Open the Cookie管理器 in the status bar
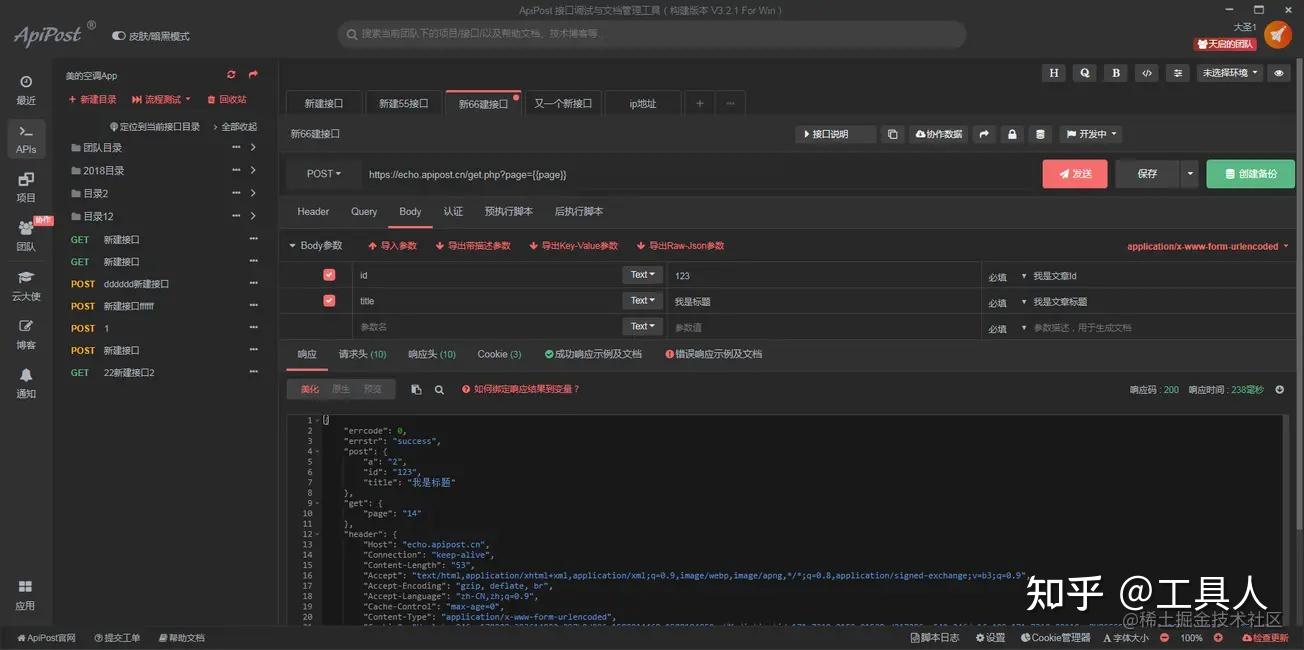Viewport: 1304px width, 650px height. pyautogui.click(x=1054, y=637)
